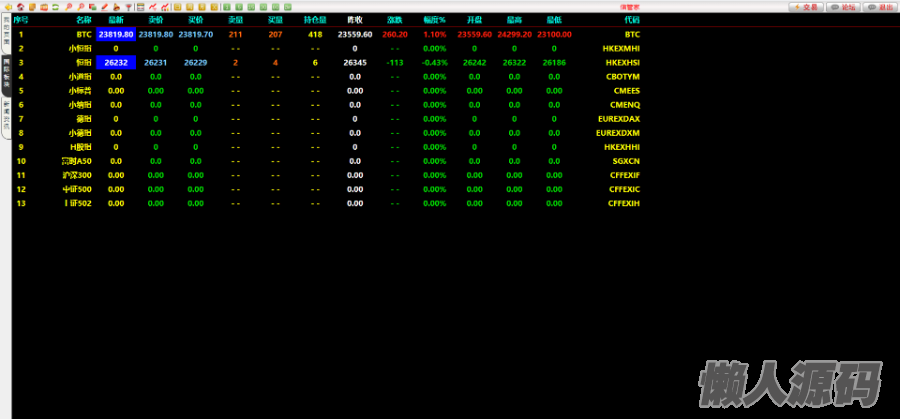The height and width of the screenshot is (419, 900).
Task: Click the green refresh arrows icon
Action: [56, 7]
